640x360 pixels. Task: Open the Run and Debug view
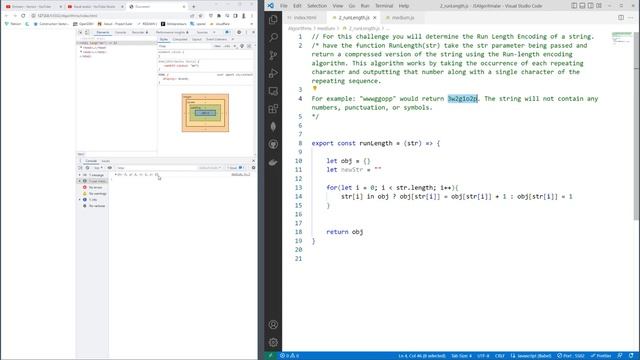pyautogui.click(x=273, y=73)
